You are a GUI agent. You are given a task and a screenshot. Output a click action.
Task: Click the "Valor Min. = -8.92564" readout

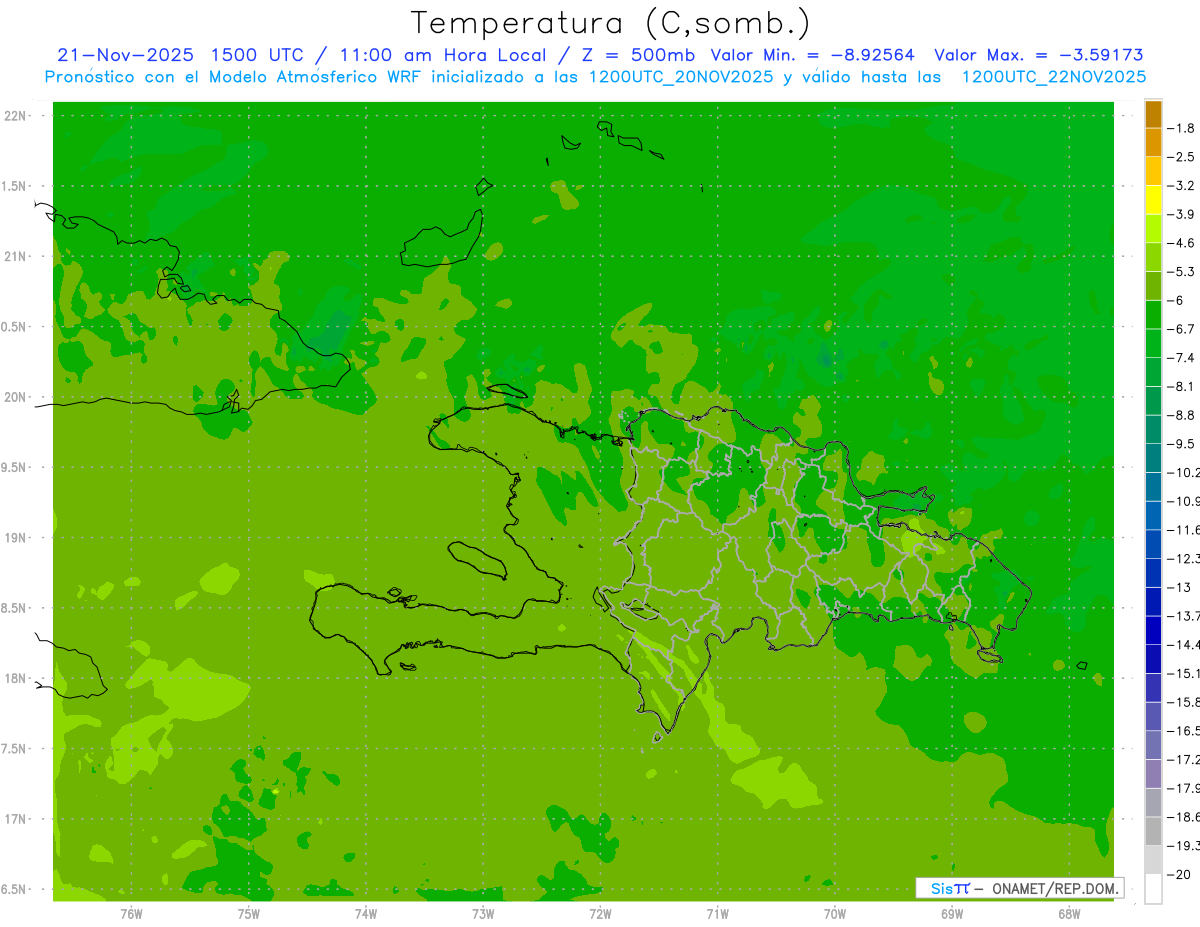point(813,55)
